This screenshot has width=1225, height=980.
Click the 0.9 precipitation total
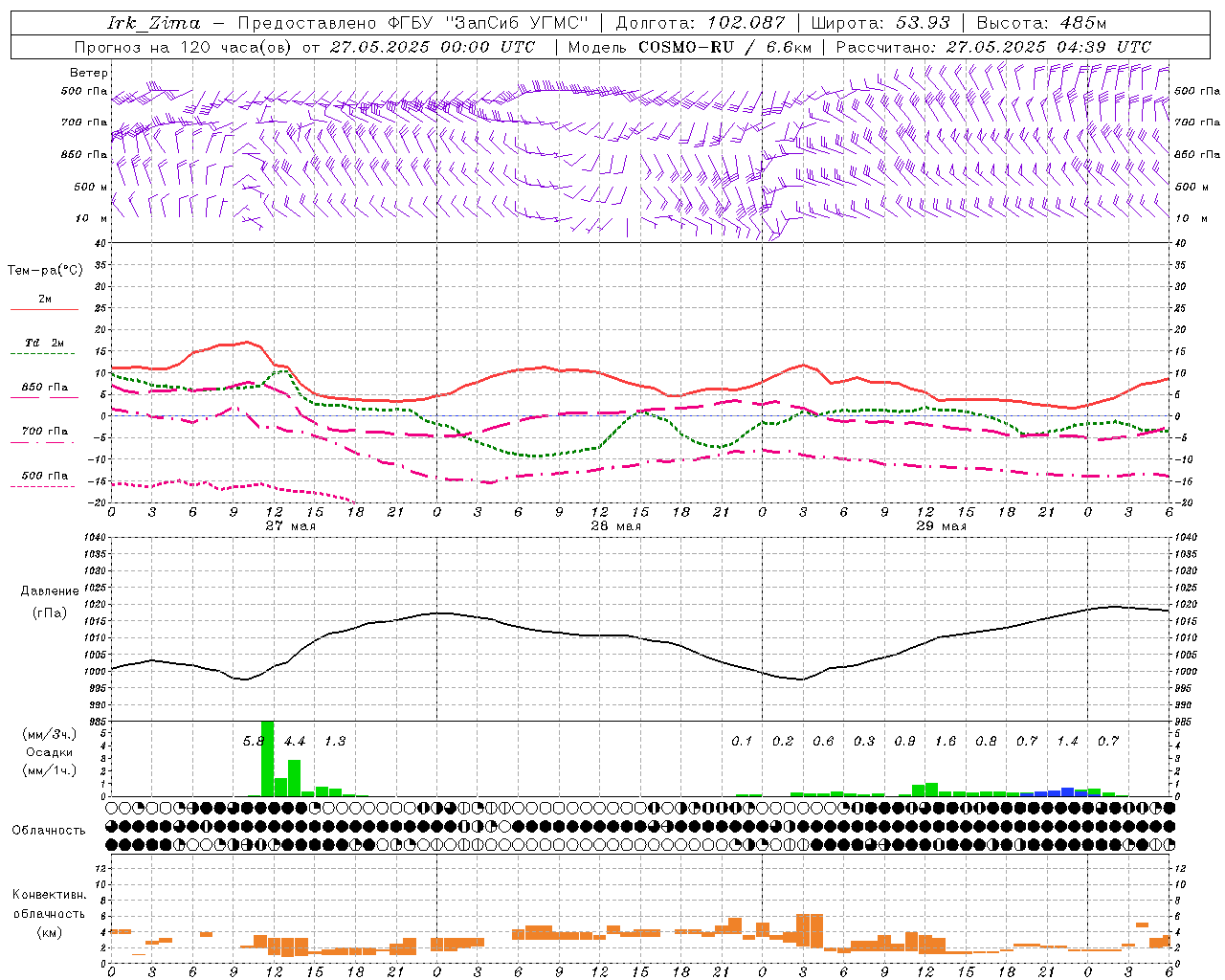pyautogui.click(x=904, y=741)
